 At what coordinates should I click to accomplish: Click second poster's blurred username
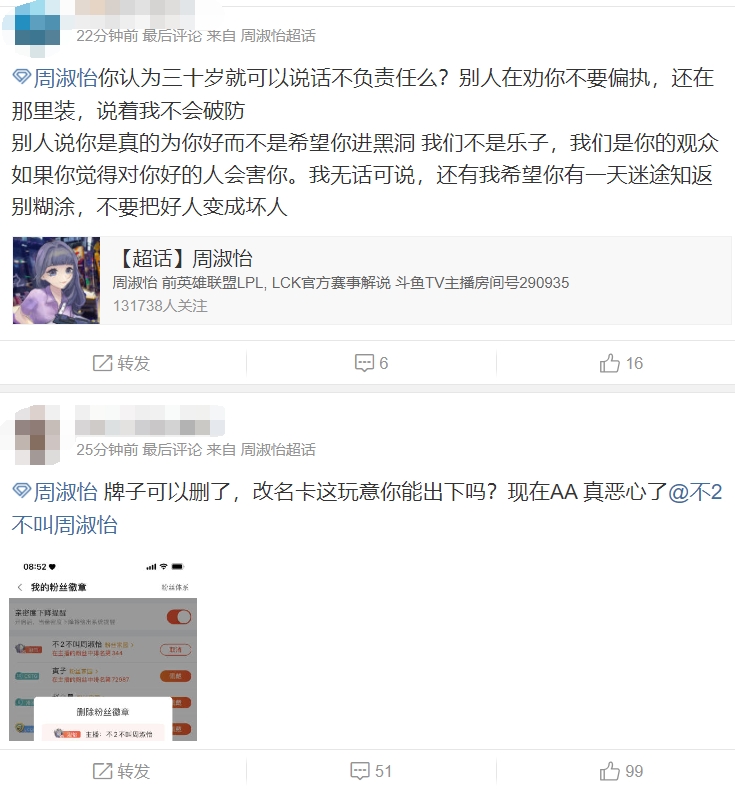point(150,421)
